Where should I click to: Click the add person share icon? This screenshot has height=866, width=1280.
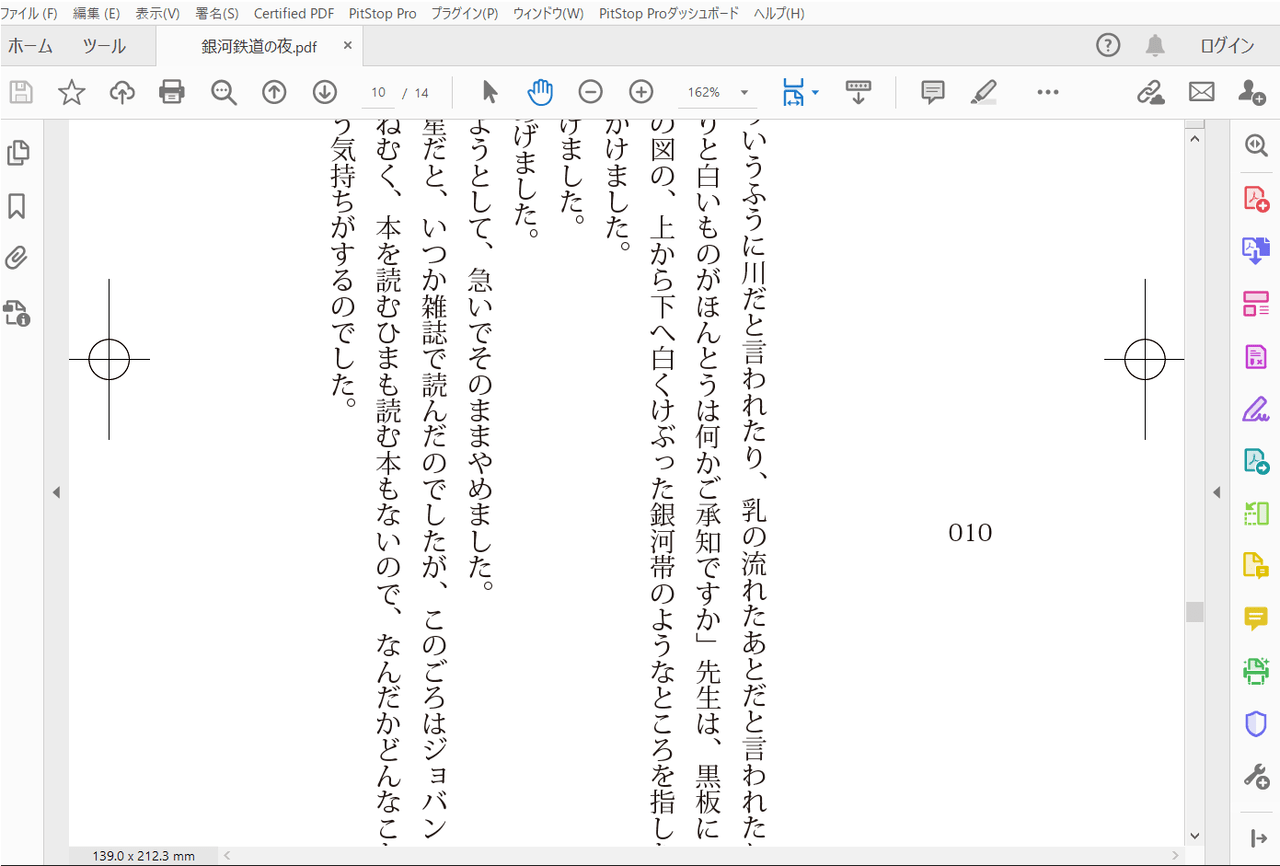pyautogui.click(x=1252, y=92)
